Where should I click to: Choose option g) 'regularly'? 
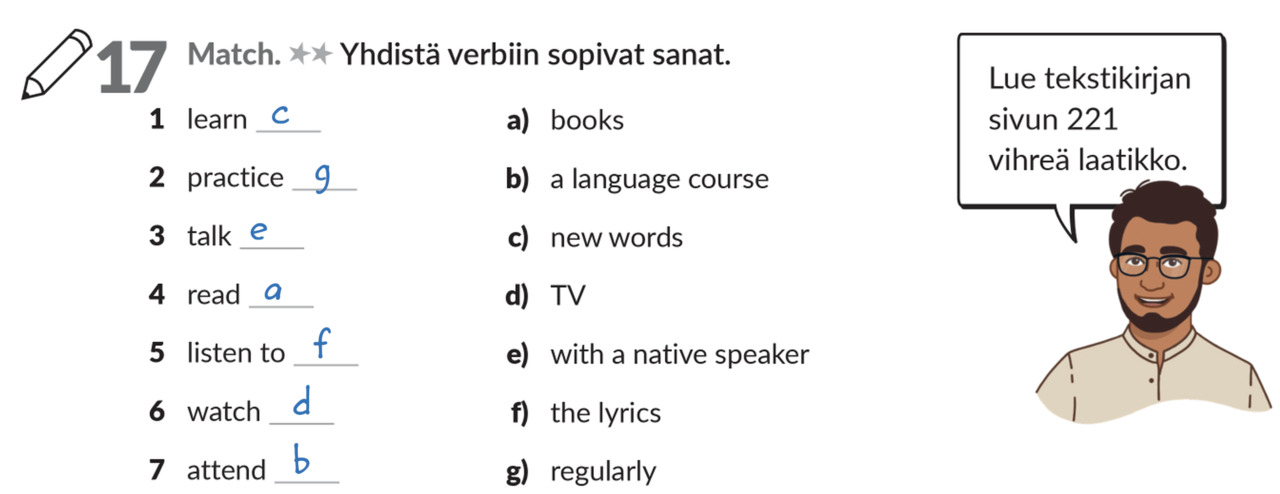point(603,471)
